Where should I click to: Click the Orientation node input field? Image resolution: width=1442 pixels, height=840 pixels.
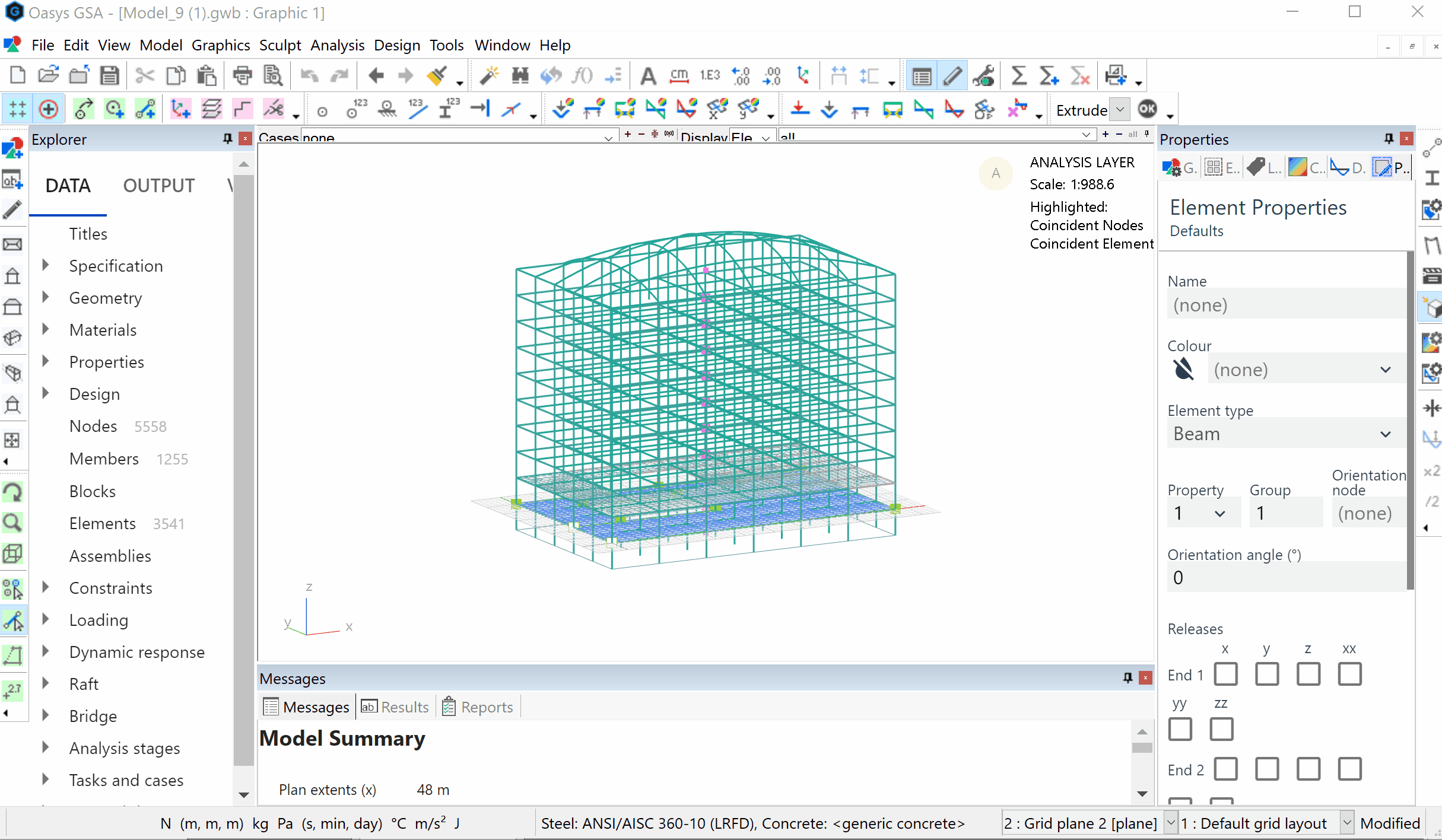(1364, 513)
